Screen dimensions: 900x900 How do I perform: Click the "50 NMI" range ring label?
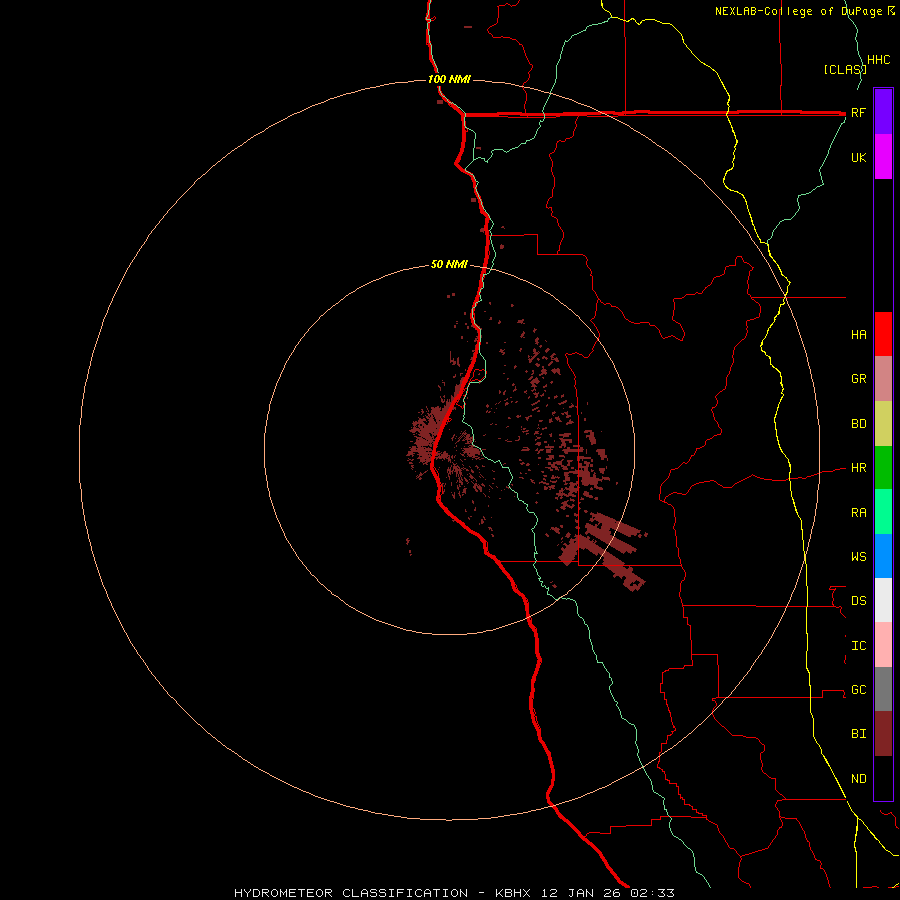pos(449,264)
